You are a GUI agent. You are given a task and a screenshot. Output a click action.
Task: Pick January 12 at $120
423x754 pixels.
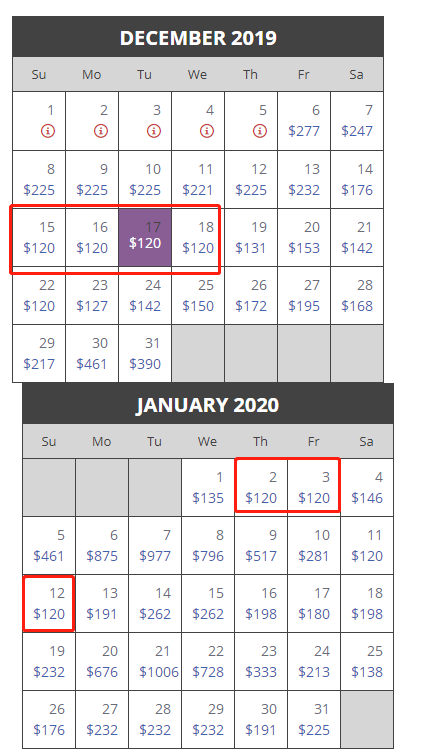click(x=49, y=603)
